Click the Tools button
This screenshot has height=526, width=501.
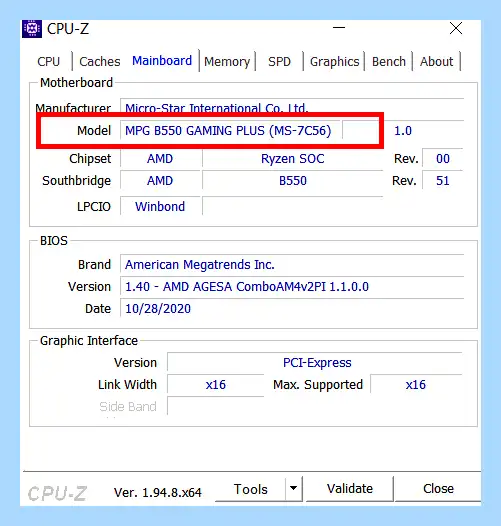click(x=250, y=489)
